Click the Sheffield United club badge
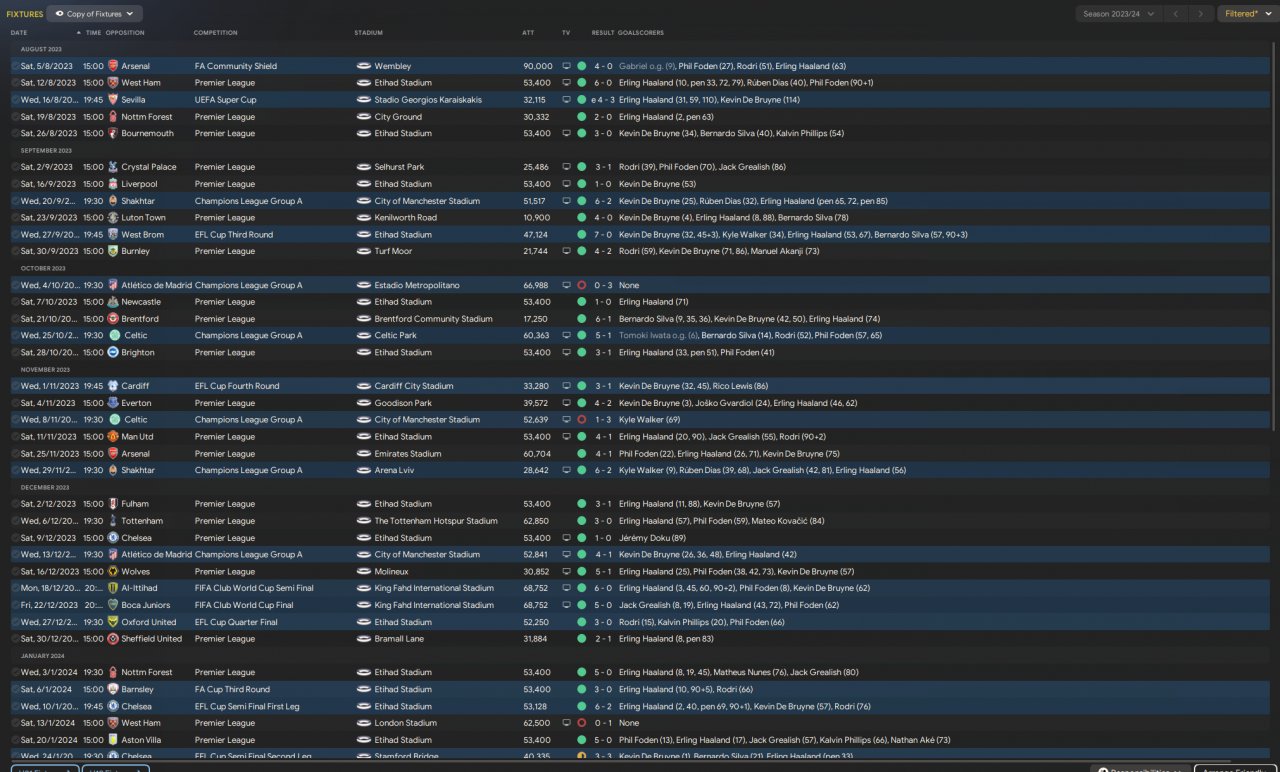 click(114, 638)
